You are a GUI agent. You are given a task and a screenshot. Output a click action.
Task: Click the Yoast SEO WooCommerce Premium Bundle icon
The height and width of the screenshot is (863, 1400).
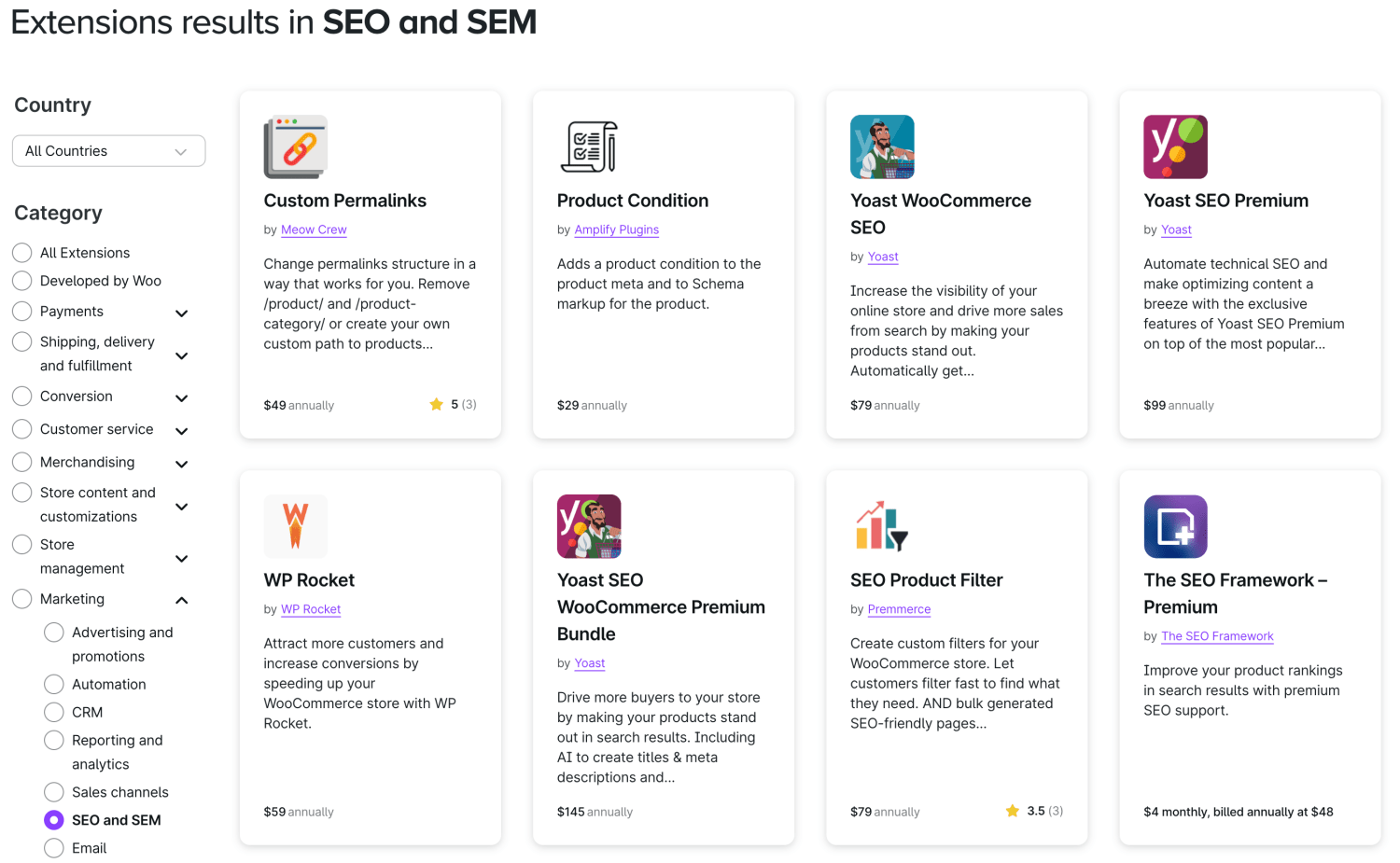click(589, 526)
